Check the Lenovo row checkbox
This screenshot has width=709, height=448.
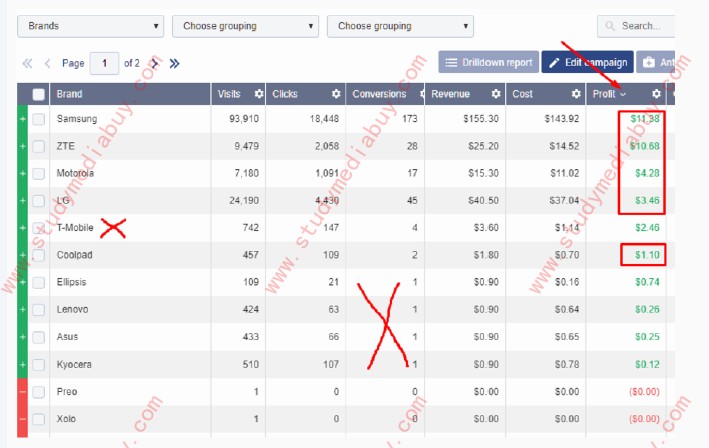(x=38, y=310)
